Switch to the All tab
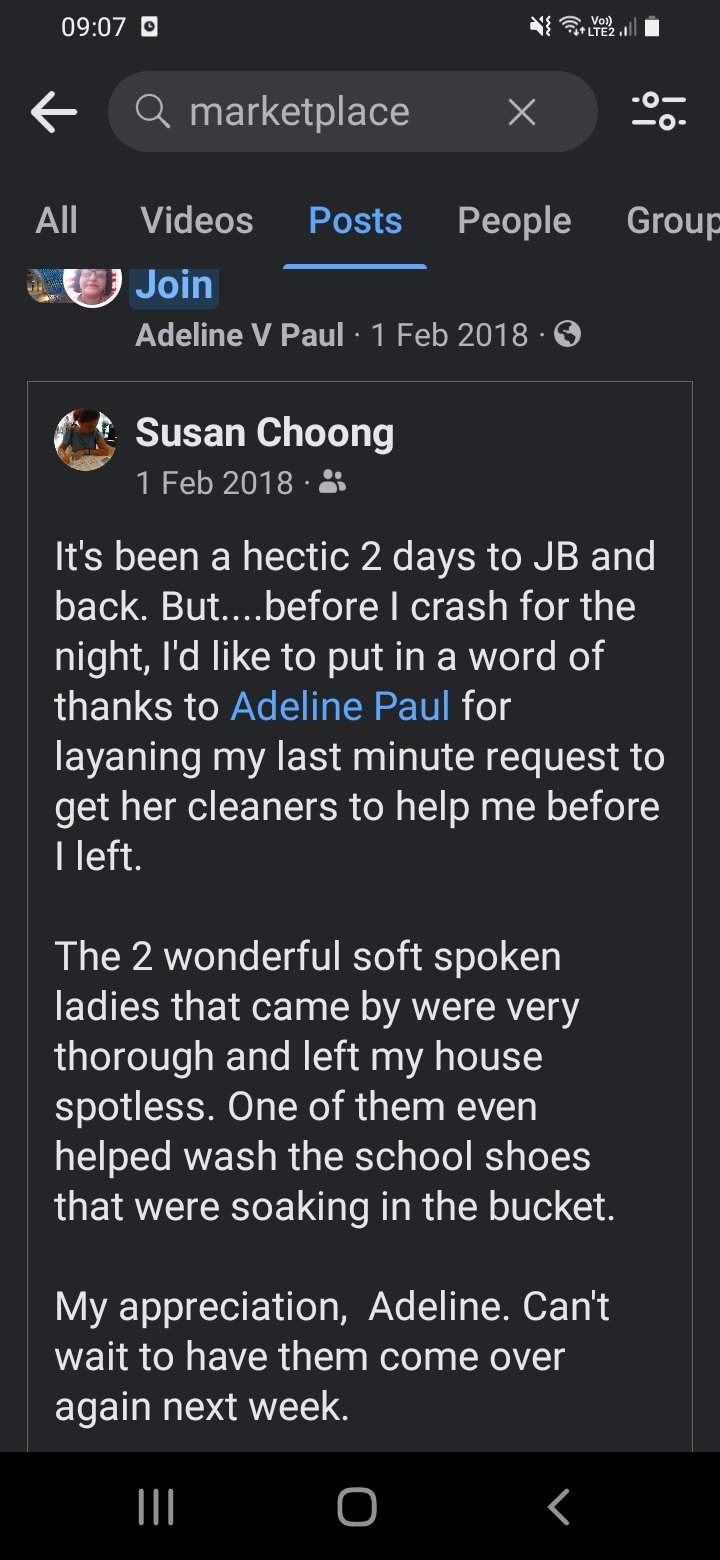 [56, 220]
